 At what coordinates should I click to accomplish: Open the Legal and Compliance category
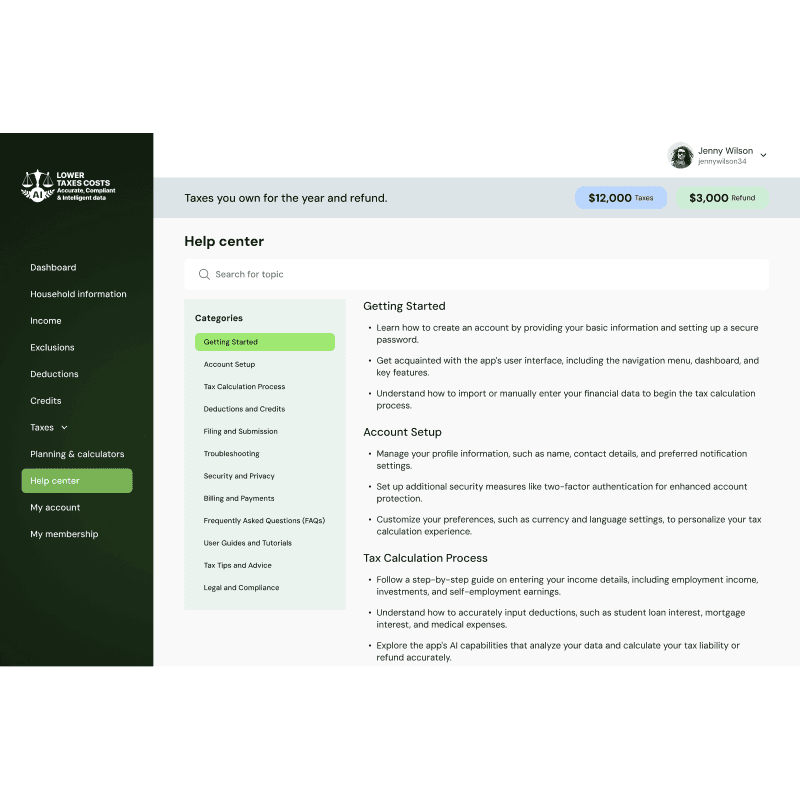click(x=241, y=588)
